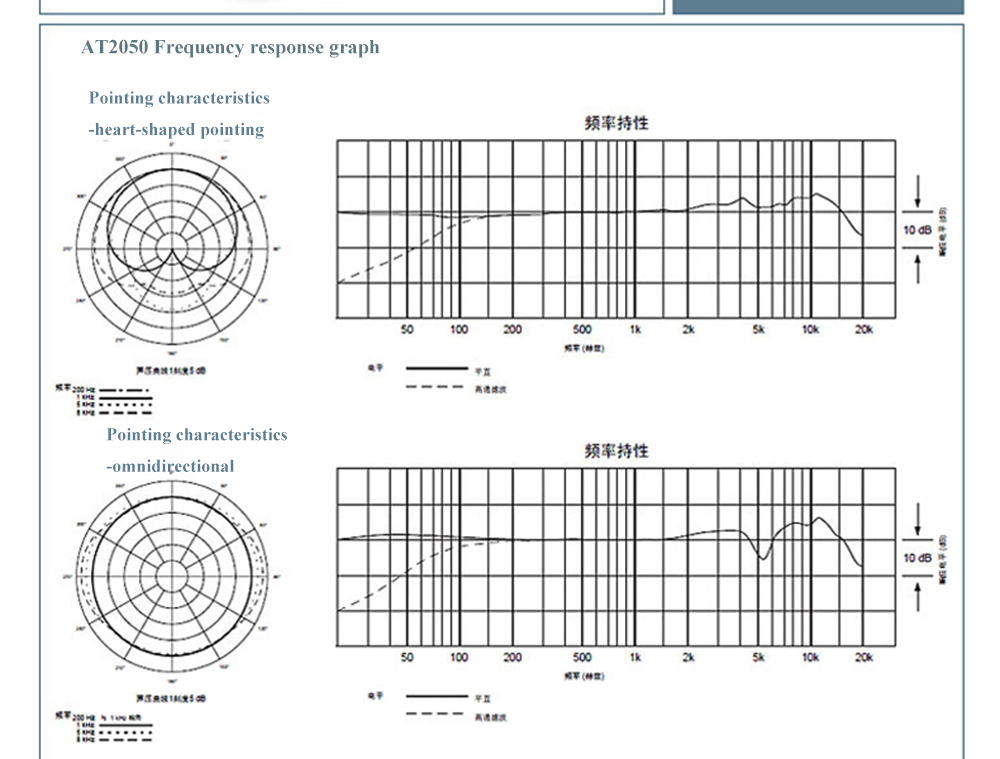
Task: Click the 2k axis label under omnidirectional chart
Action: (x=688, y=658)
